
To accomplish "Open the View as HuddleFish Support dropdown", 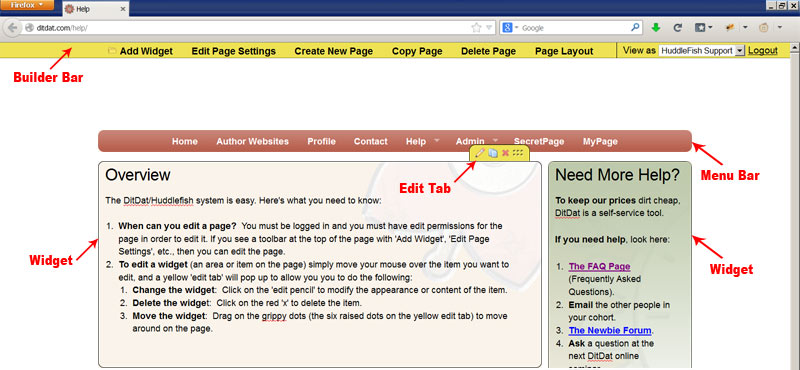I will [701, 51].
